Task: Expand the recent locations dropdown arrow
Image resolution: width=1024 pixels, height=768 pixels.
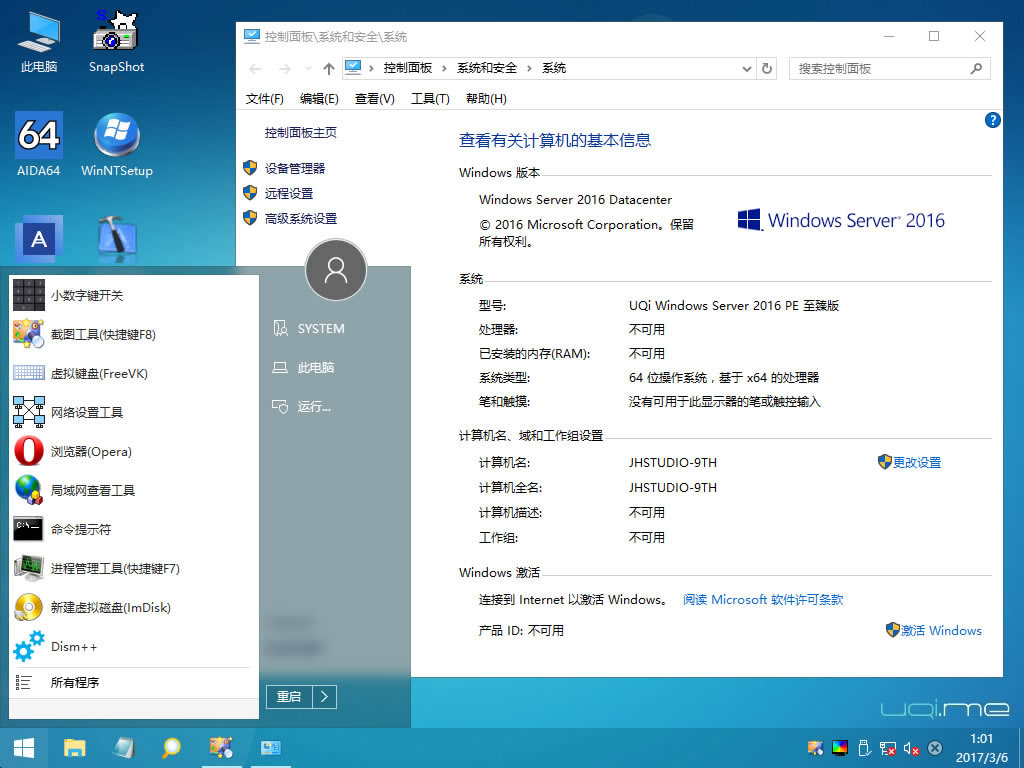Action: pyautogui.click(x=308, y=69)
